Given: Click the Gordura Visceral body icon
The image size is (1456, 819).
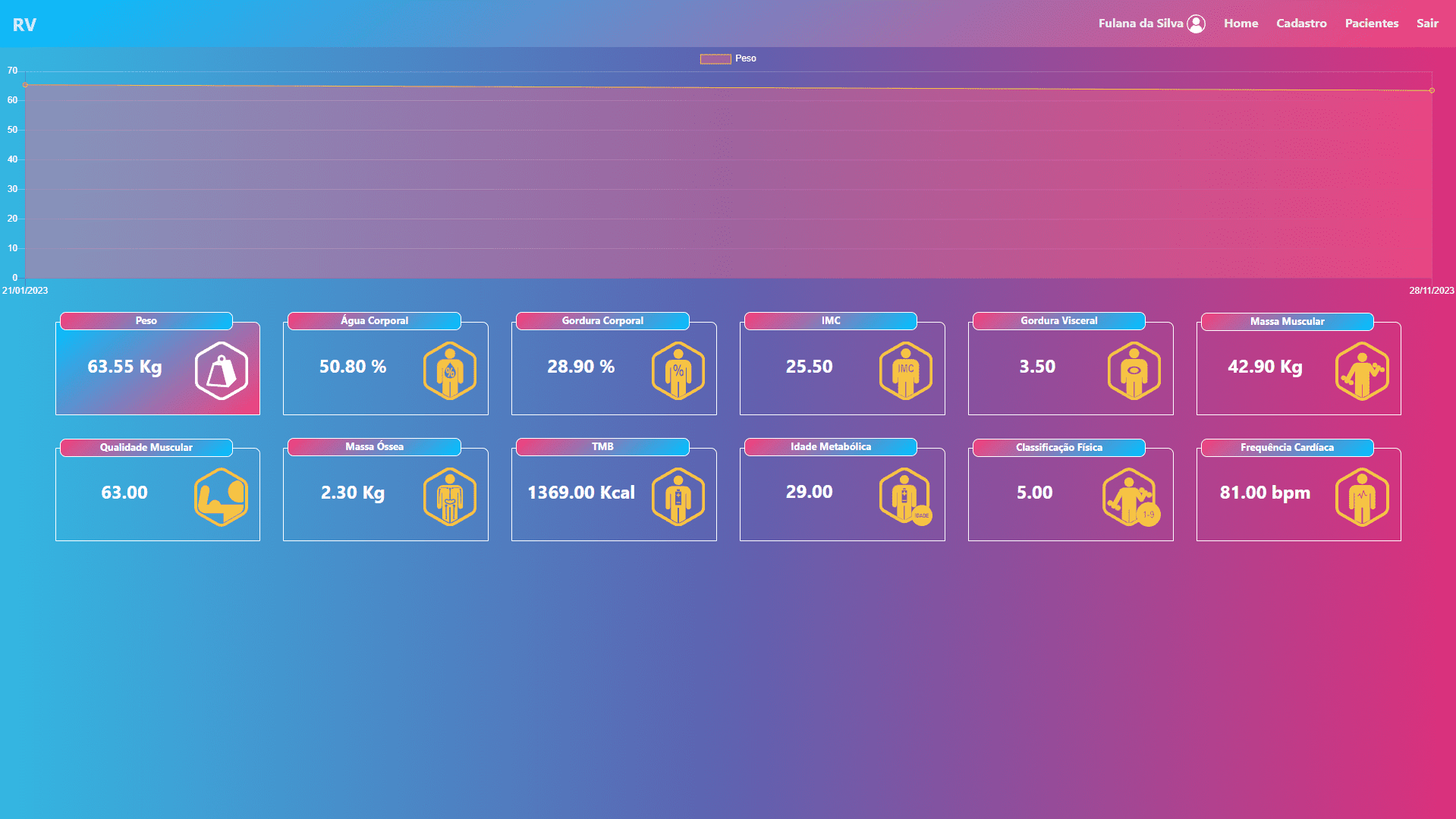Looking at the screenshot, I should point(1134,371).
